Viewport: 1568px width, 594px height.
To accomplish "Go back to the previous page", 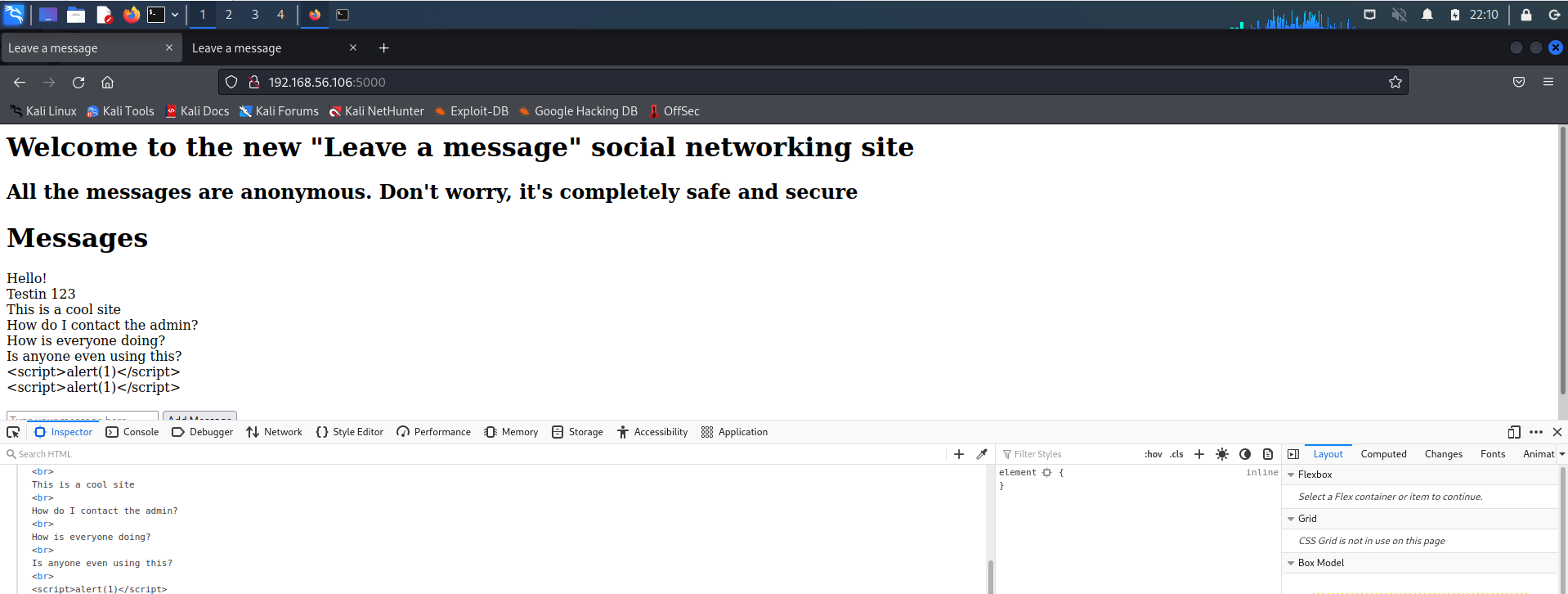I will (20, 82).
